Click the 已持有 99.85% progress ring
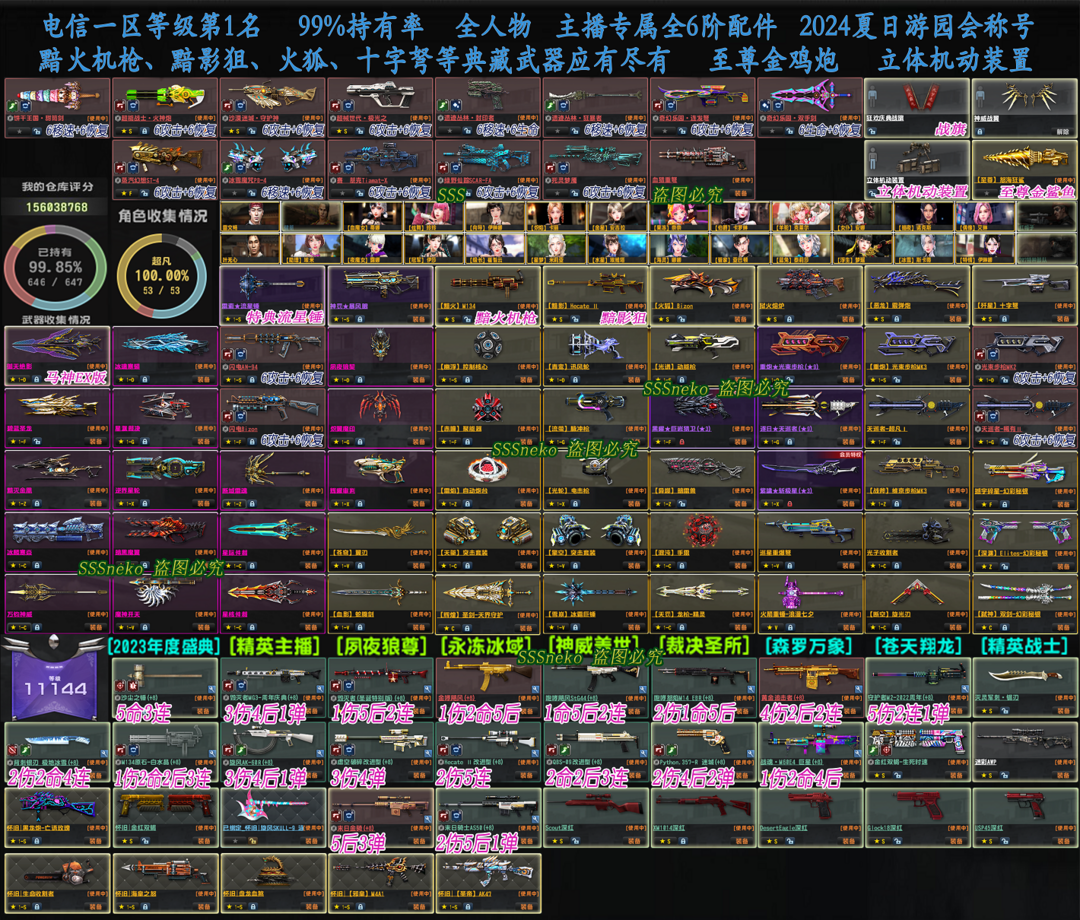Screen dimensions: 1080x920 [55, 268]
